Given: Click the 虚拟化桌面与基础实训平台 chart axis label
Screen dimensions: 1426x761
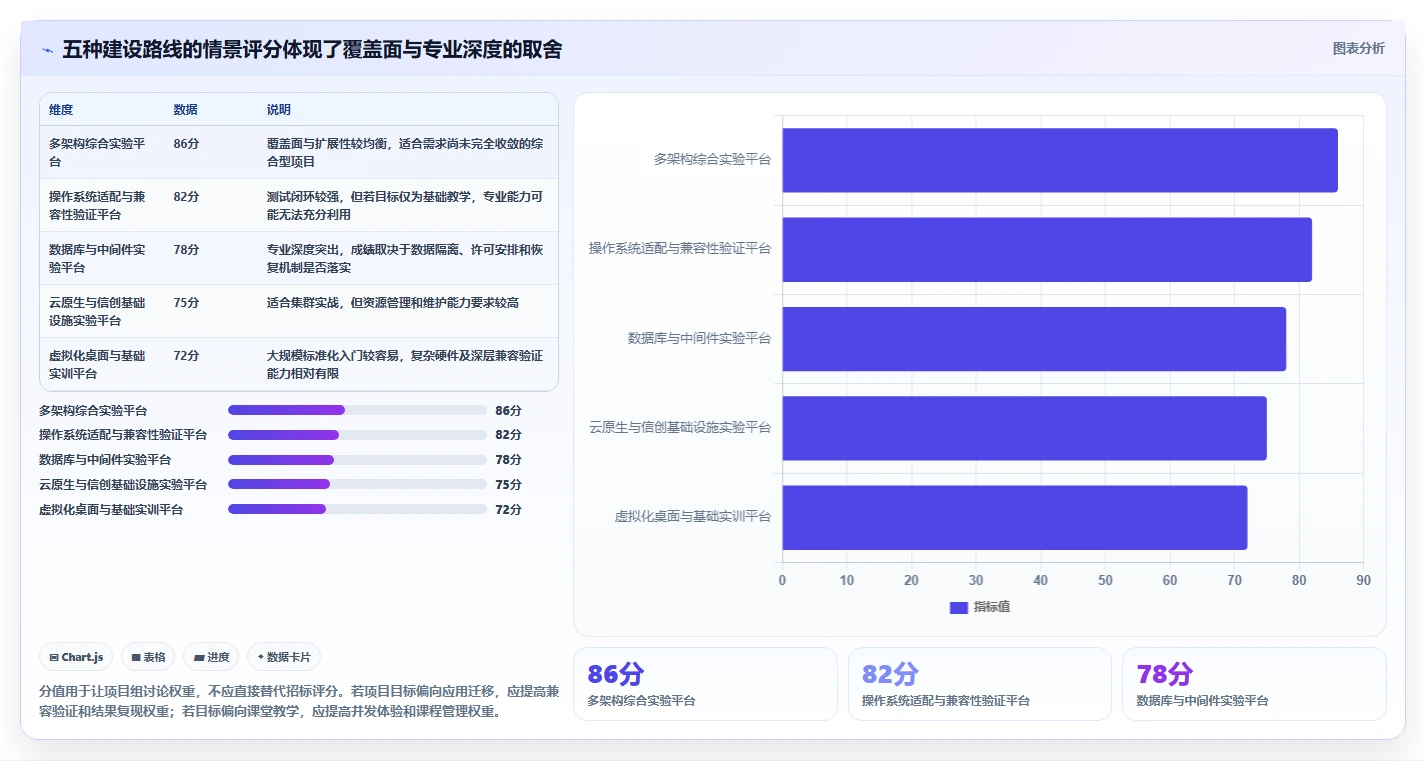Looking at the screenshot, I should pos(693,517).
